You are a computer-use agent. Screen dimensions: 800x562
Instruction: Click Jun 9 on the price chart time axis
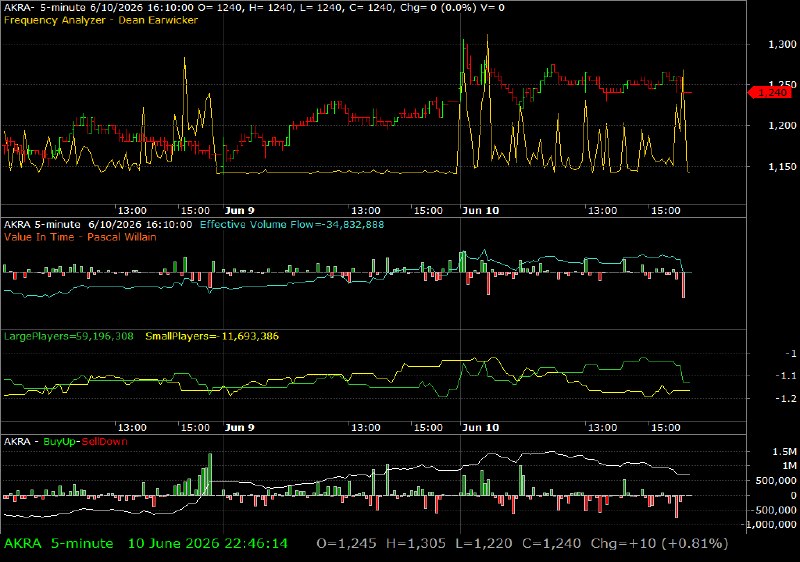[x=239, y=211]
